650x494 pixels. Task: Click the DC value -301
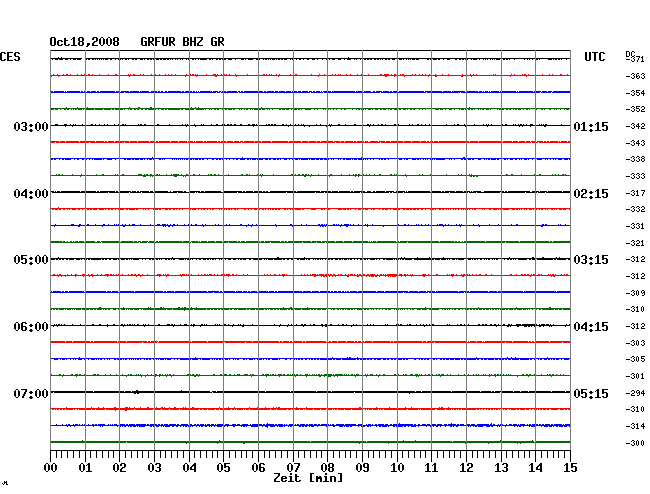(635, 376)
